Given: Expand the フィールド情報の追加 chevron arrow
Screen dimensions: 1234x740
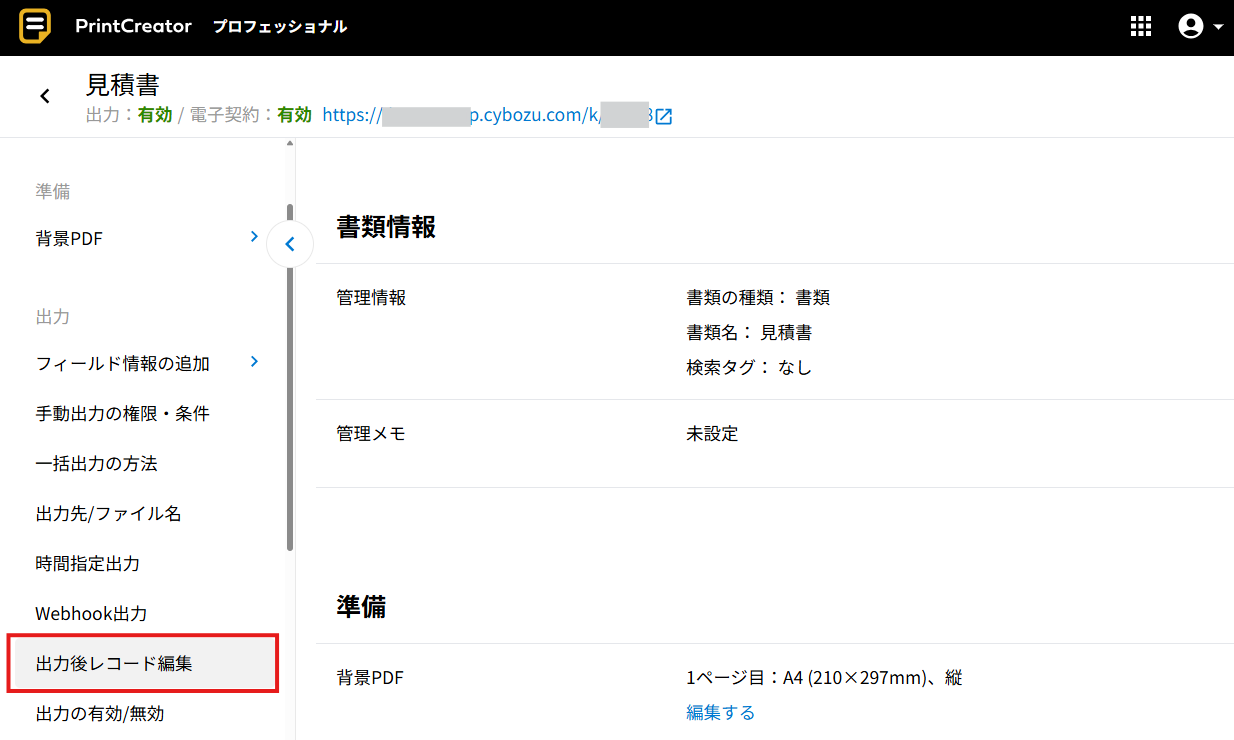Looking at the screenshot, I should click(x=254, y=362).
